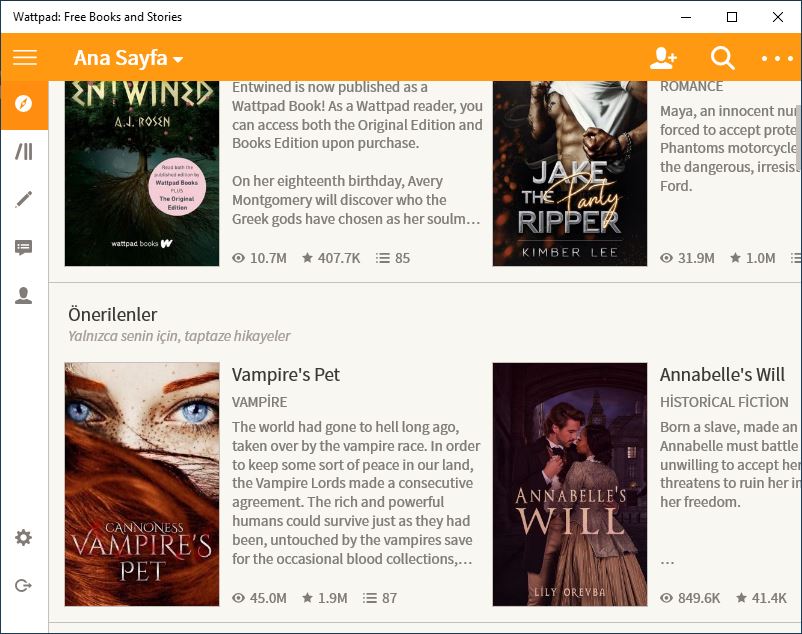Click the Vampire's Pet 87 parts count

tap(380, 598)
